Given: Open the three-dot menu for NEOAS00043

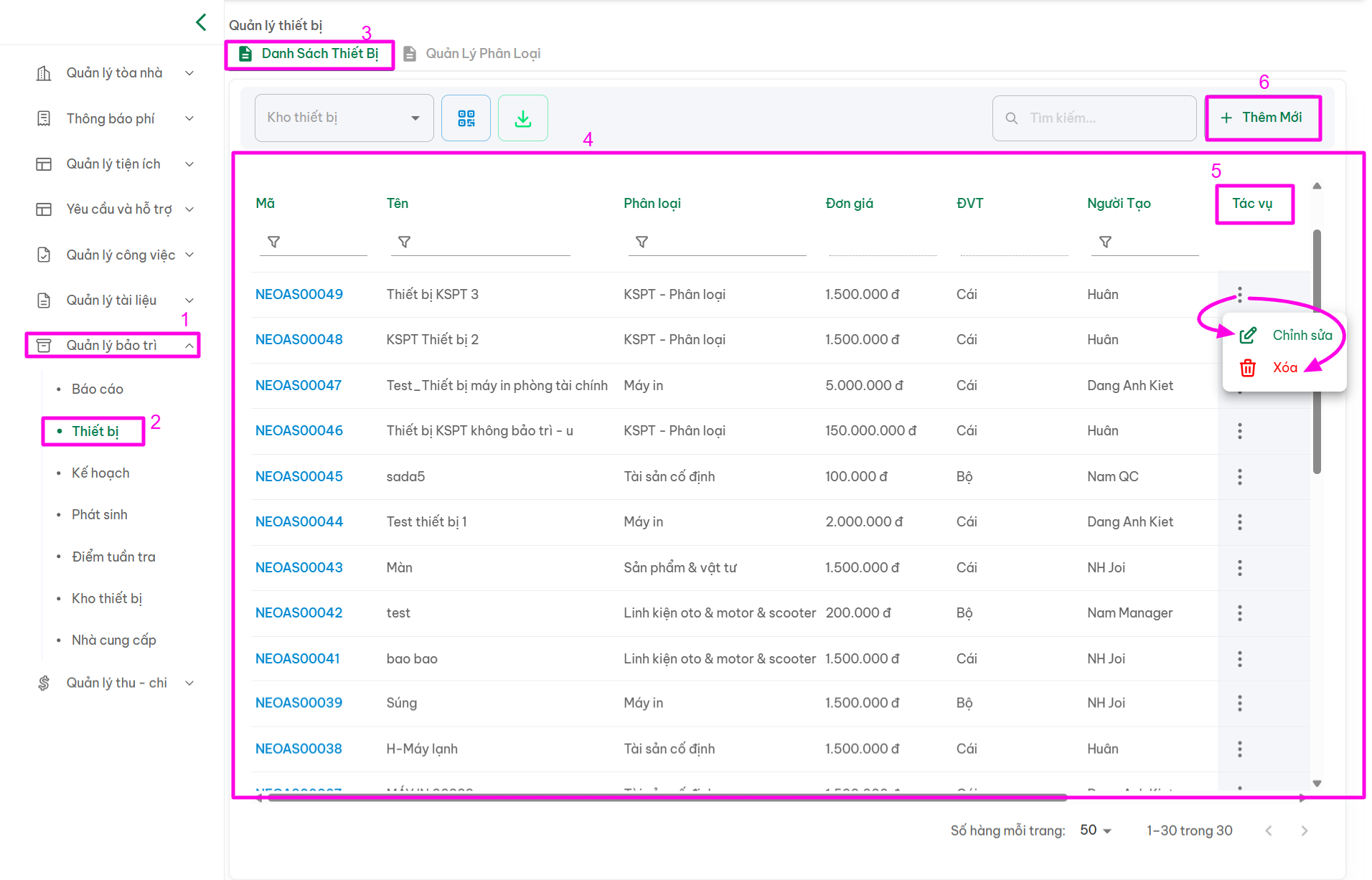Looking at the screenshot, I should coord(1239,568).
